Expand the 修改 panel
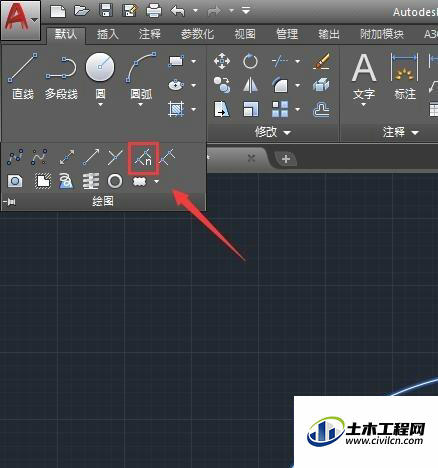 (273, 132)
